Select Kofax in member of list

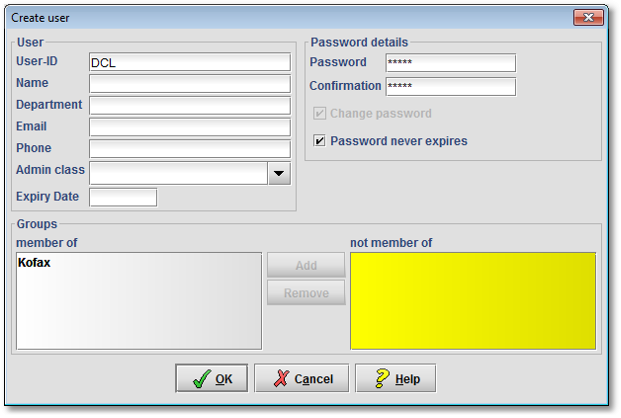[x=36, y=263]
